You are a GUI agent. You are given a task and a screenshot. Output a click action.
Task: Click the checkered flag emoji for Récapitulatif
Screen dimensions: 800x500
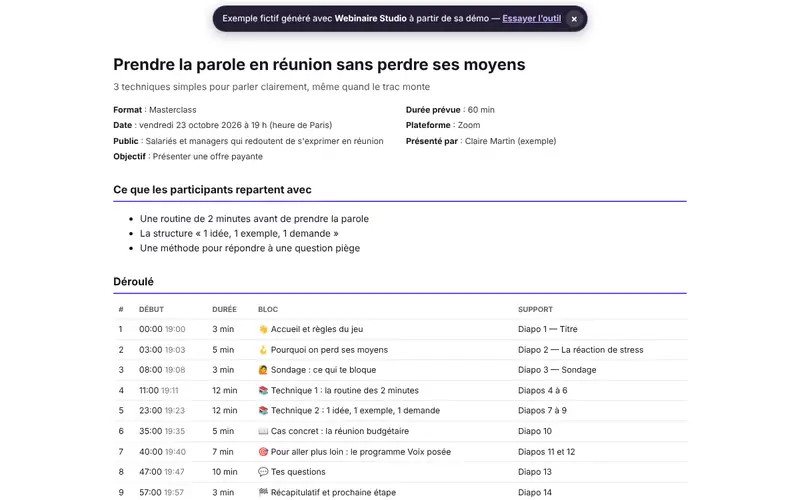click(263, 492)
